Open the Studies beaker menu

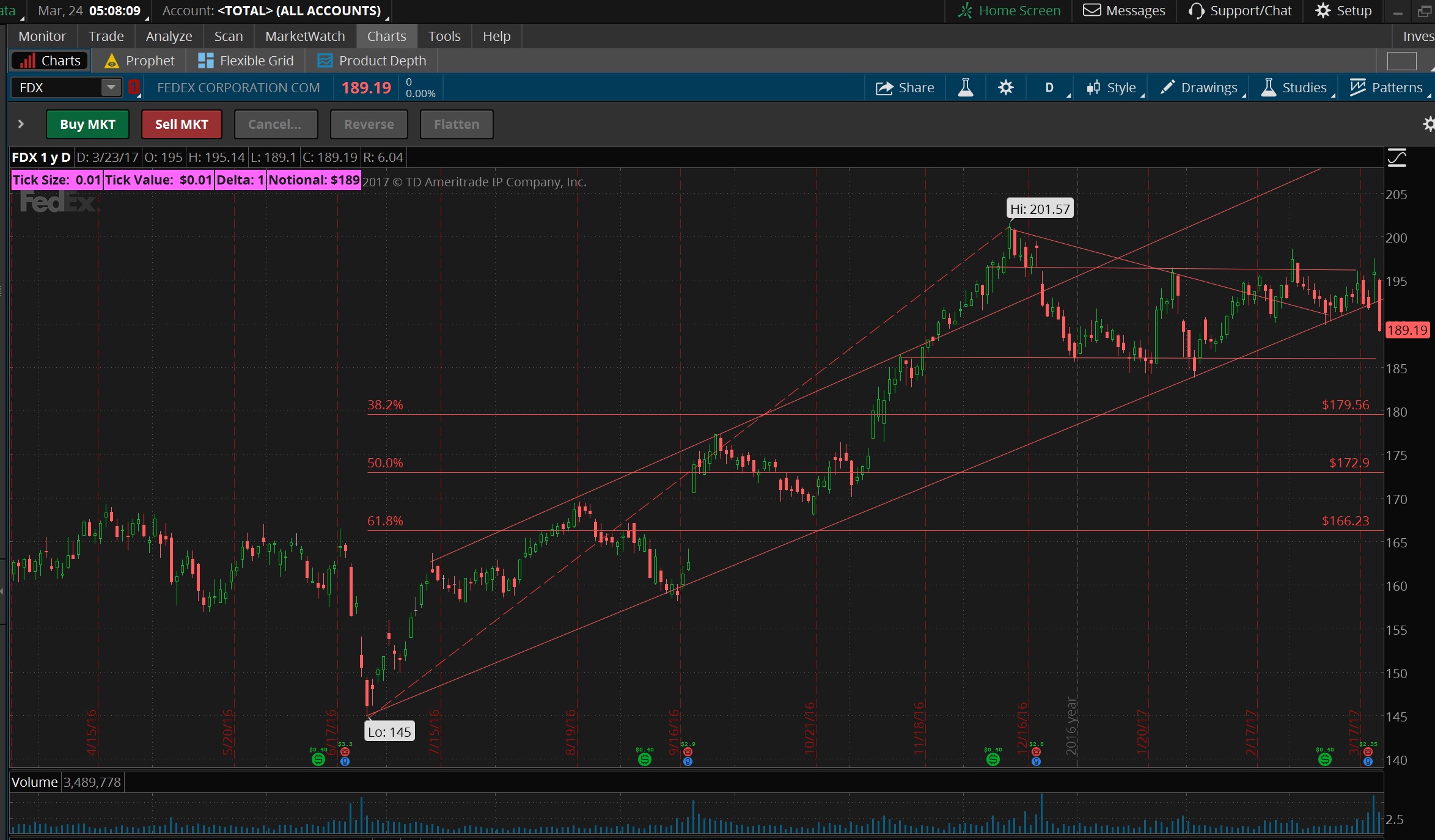point(1295,87)
